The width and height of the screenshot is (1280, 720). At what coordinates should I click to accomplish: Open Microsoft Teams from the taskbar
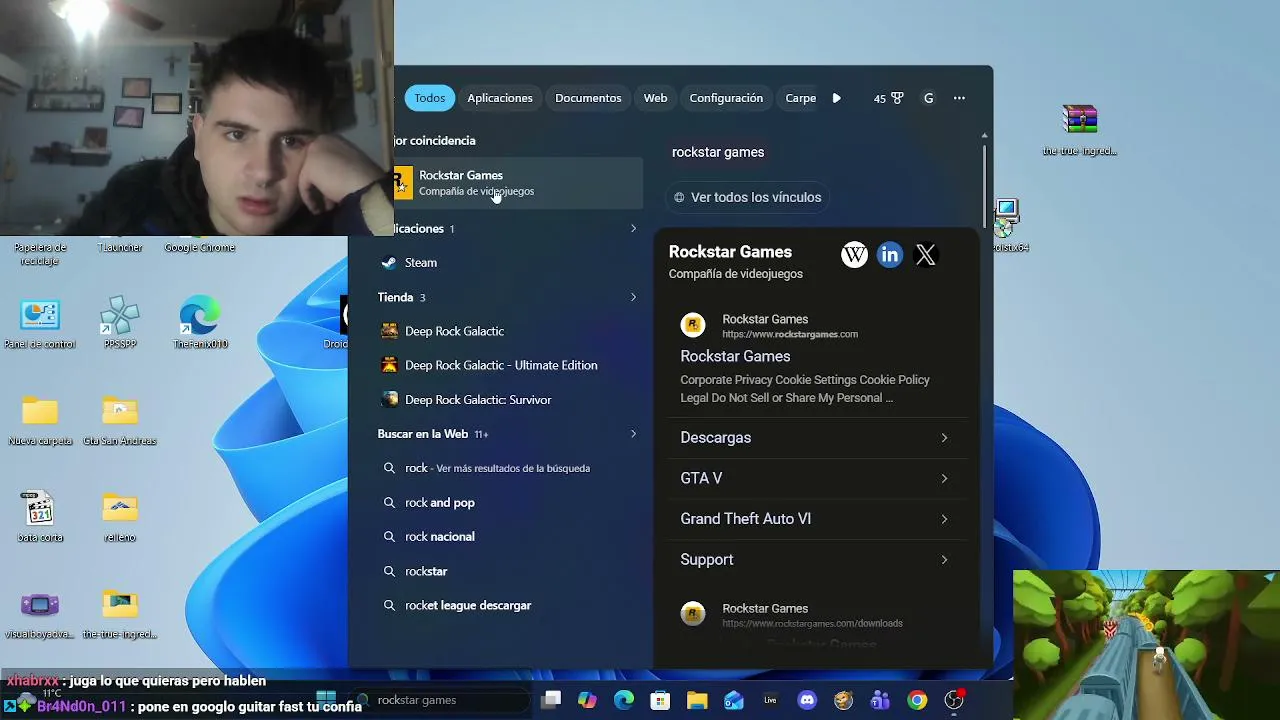pos(880,700)
